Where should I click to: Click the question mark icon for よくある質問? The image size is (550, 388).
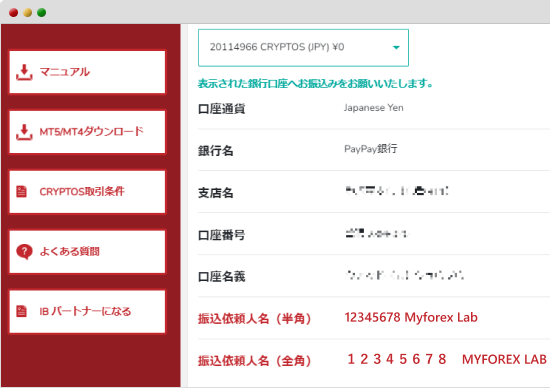tap(24, 252)
